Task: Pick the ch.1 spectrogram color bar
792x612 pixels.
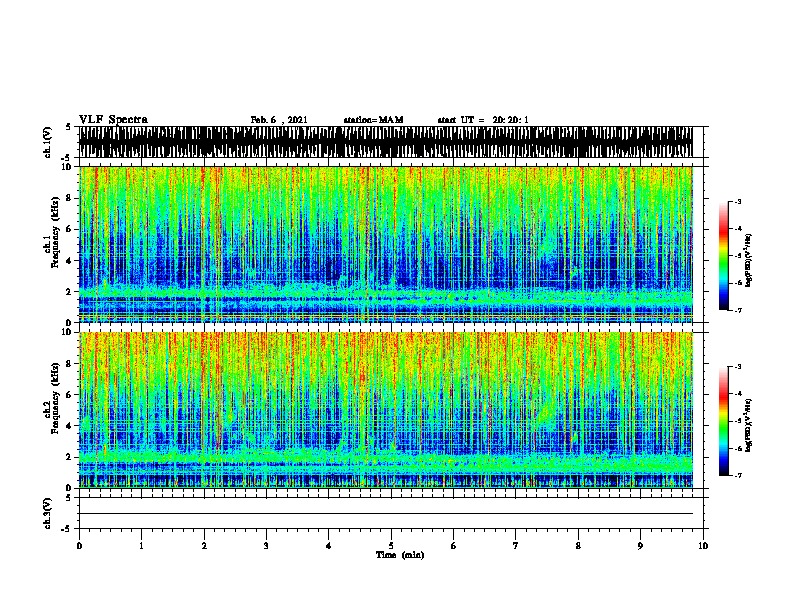Action: point(724,256)
